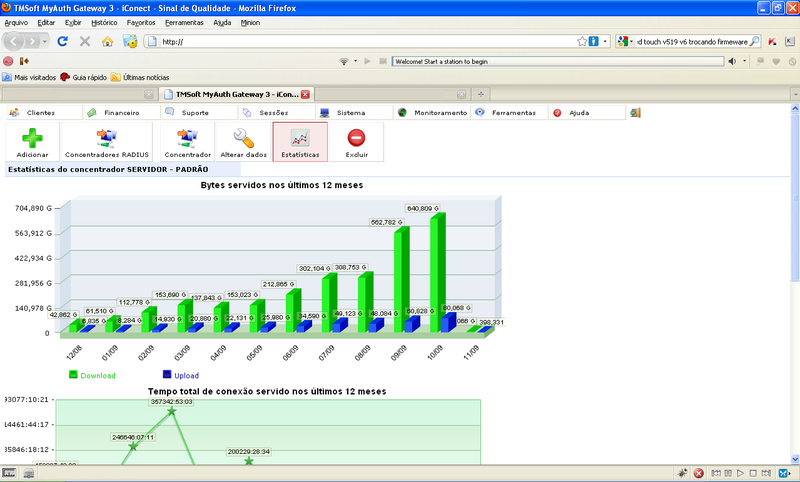Open the Arquivo browser menu
The height and width of the screenshot is (482, 800).
pos(16,22)
